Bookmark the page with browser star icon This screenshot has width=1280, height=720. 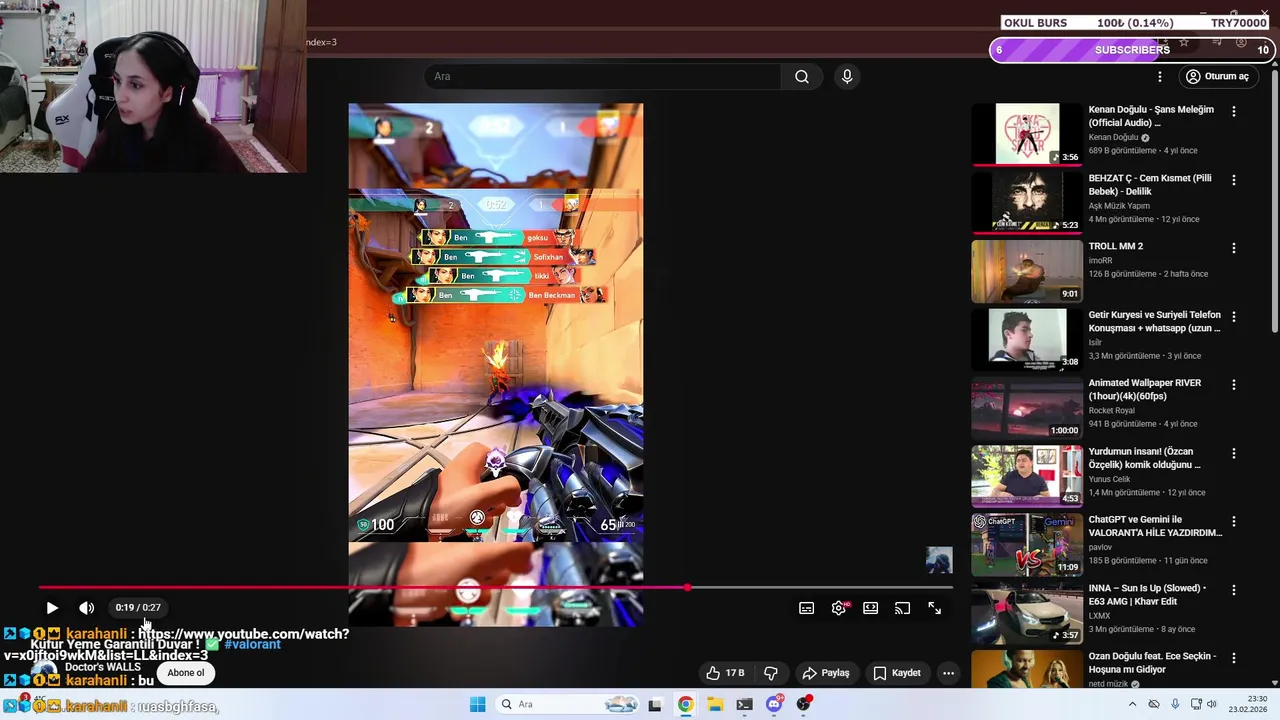pyautogui.click(x=1184, y=43)
